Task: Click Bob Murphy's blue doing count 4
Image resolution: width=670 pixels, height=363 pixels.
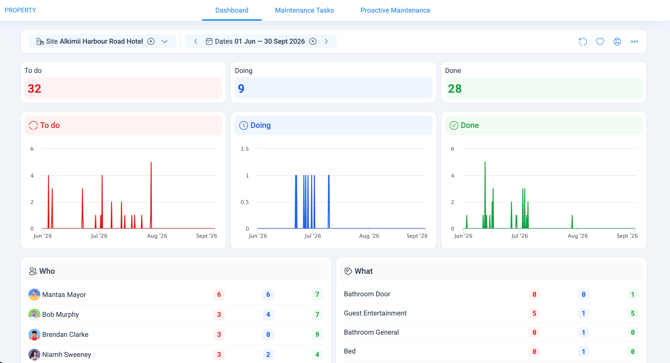Action: [x=268, y=314]
